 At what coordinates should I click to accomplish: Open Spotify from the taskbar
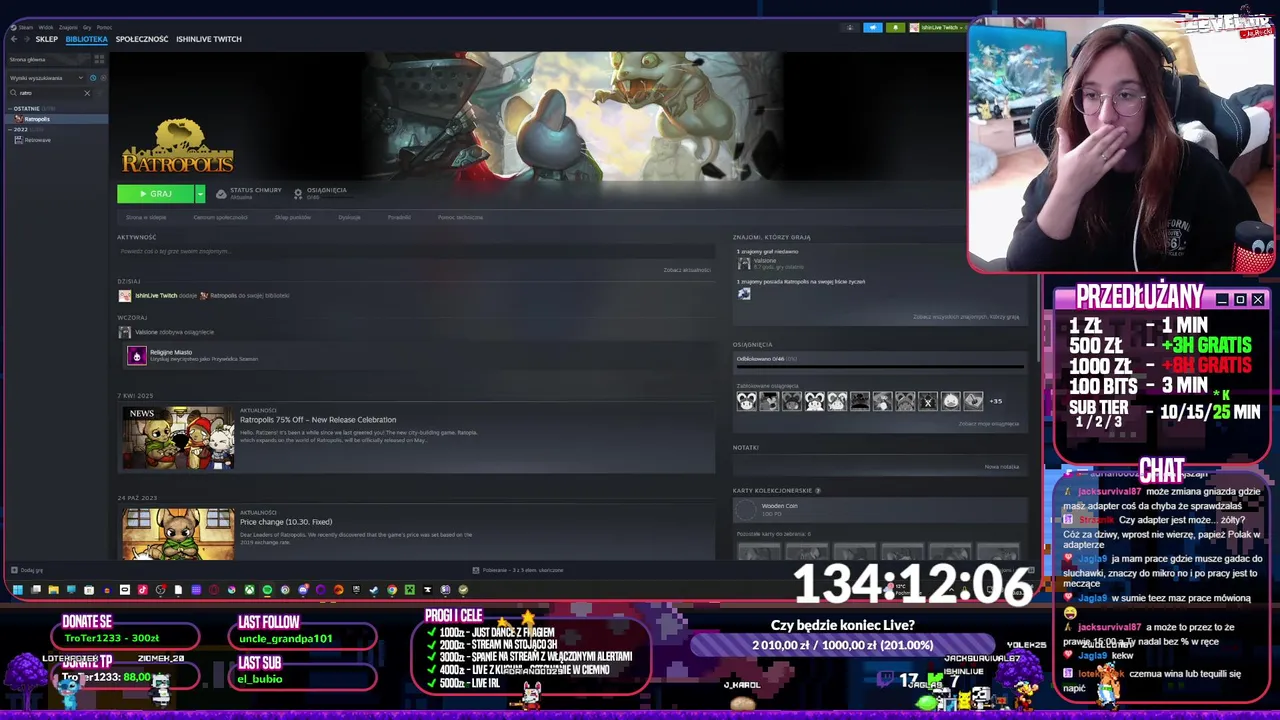267,590
